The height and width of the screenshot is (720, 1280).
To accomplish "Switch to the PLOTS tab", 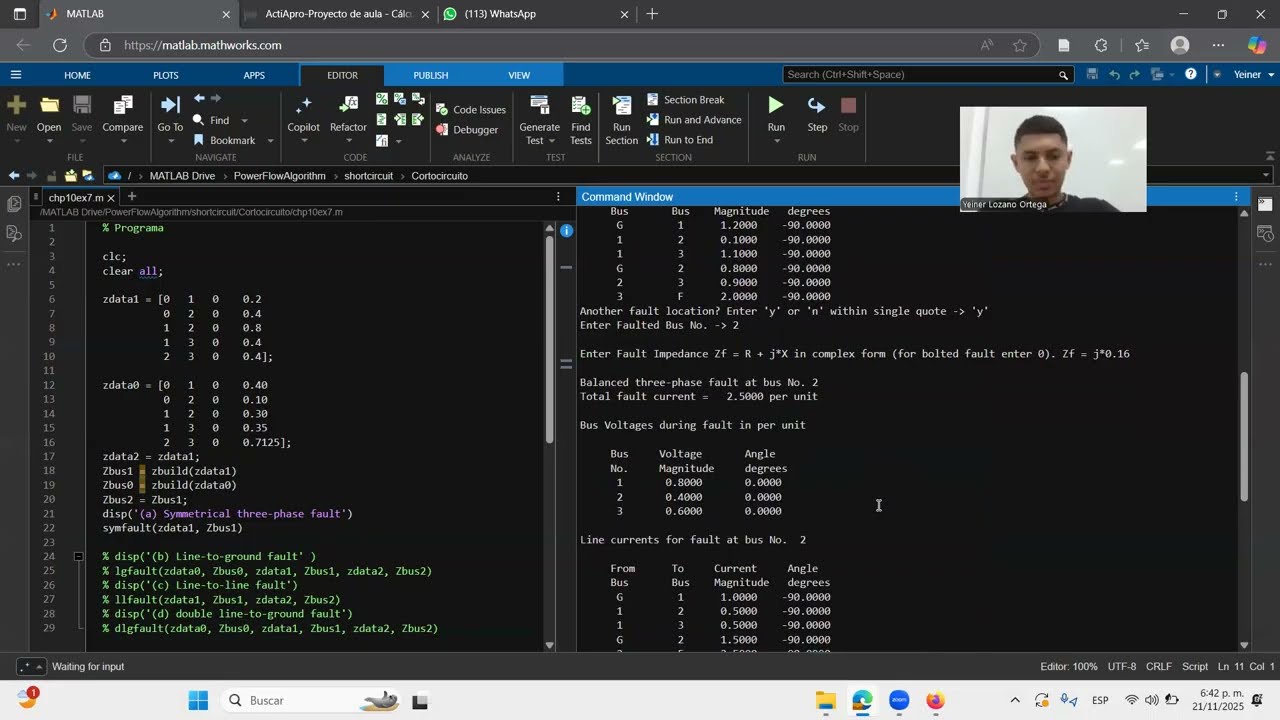I will (x=166, y=75).
